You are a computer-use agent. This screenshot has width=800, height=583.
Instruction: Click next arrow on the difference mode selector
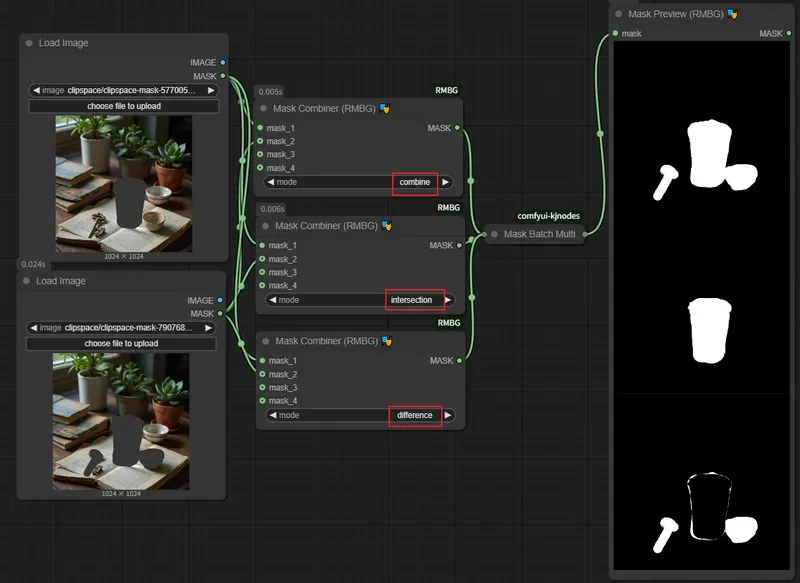(447, 415)
